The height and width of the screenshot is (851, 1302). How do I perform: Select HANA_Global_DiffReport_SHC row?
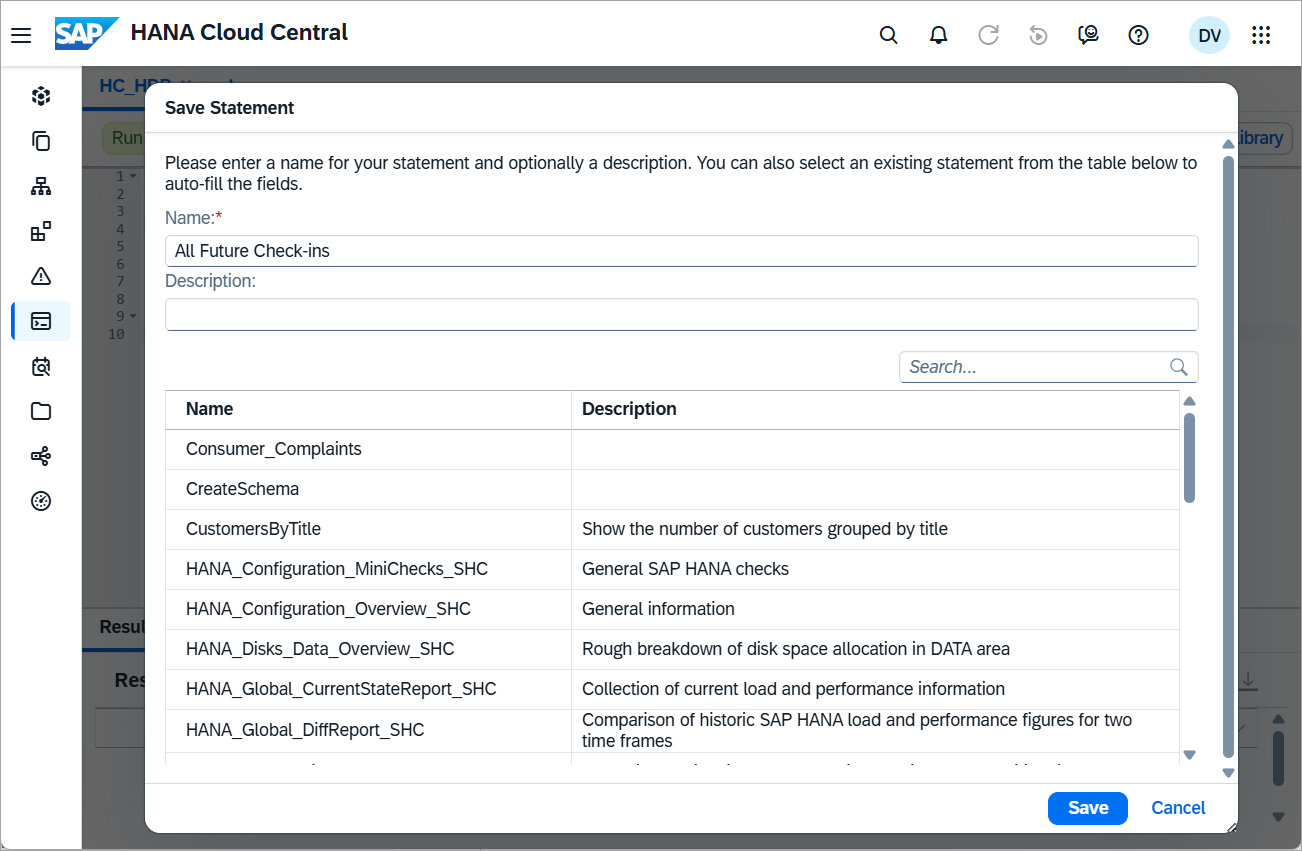[672, 730]
